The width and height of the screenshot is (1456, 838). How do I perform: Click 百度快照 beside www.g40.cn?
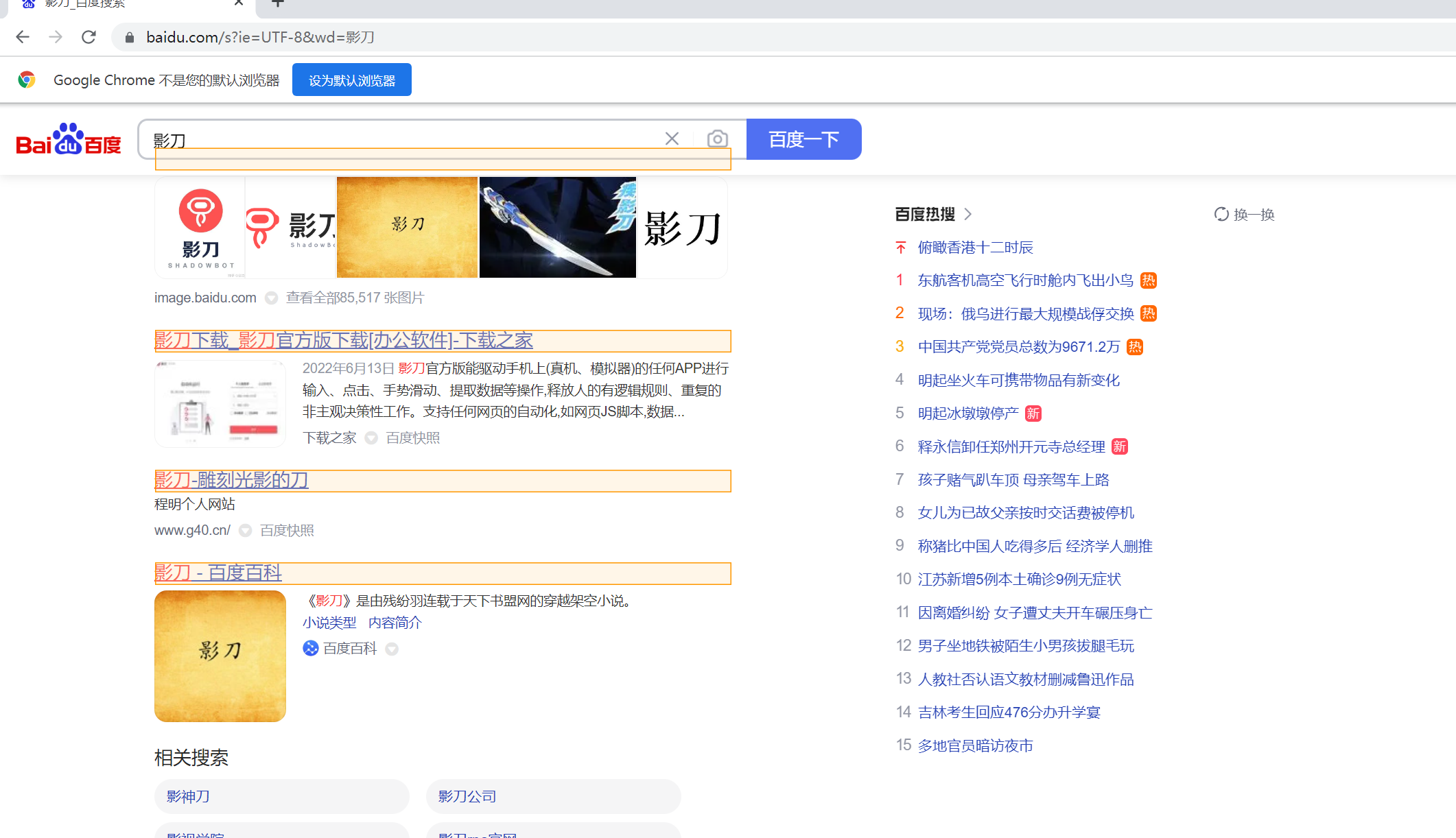click(287, 530)
